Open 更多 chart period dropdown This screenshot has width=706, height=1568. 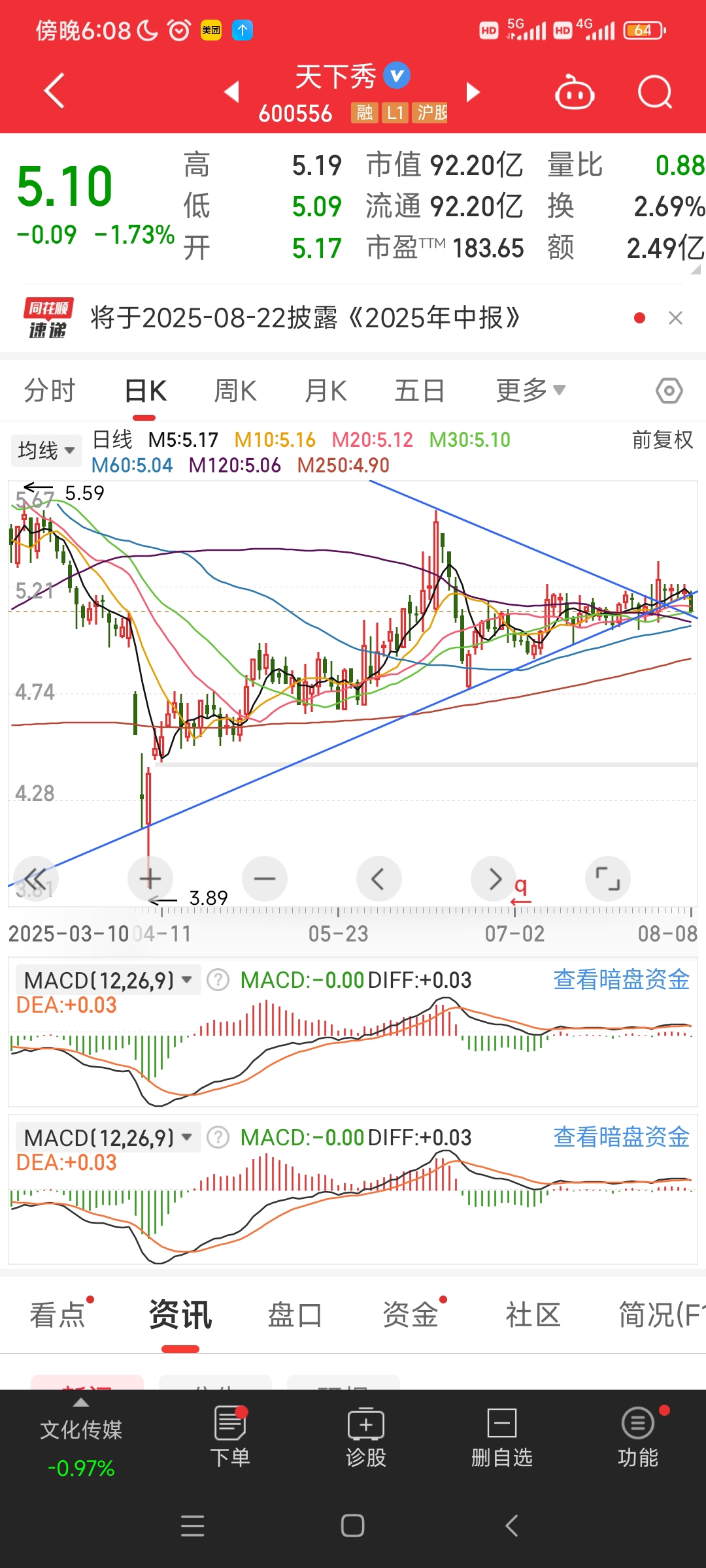pos(530,391)
